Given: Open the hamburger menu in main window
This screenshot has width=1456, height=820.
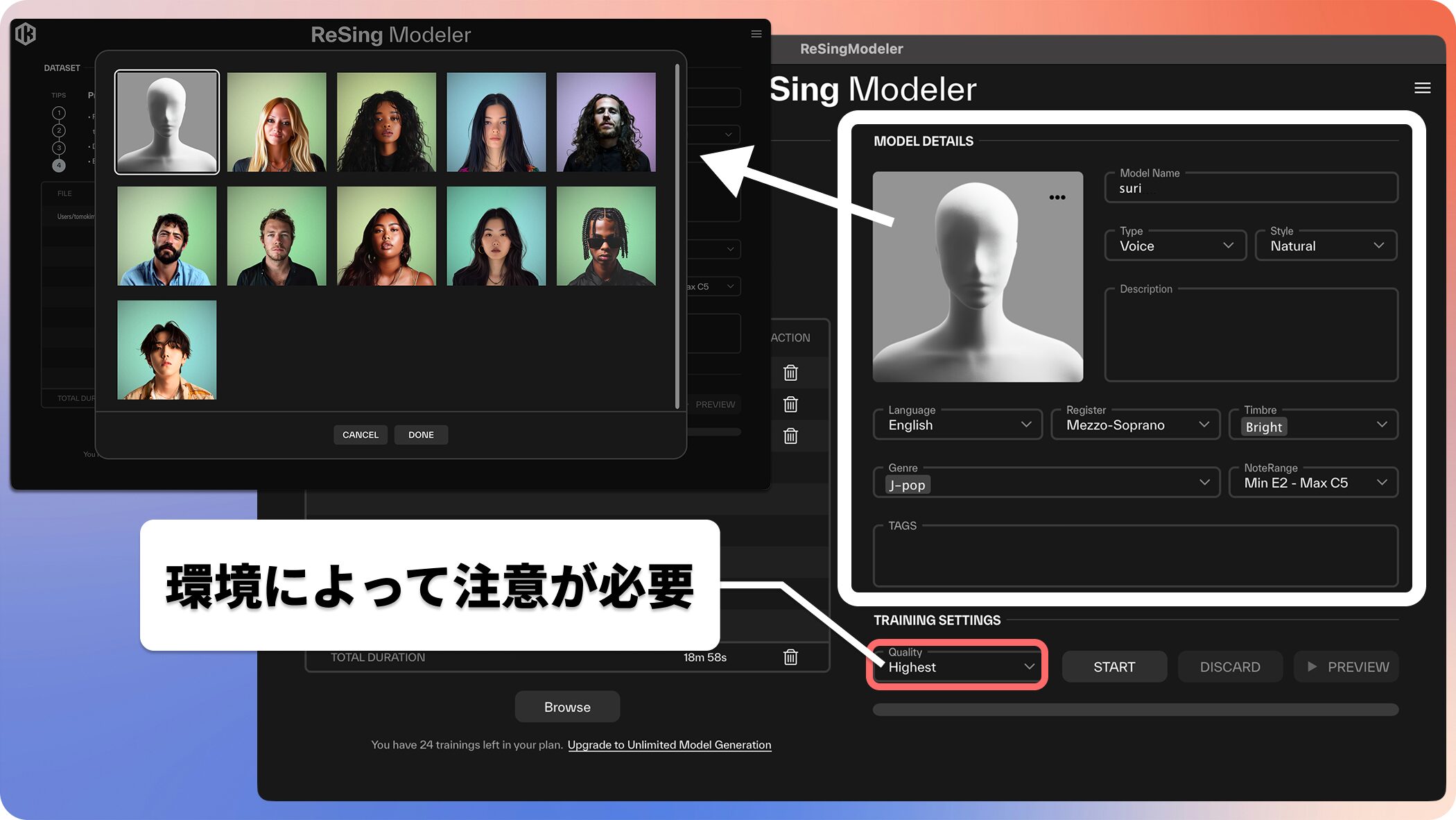Looking at the screenshot, I should (x=1422, y=88).
